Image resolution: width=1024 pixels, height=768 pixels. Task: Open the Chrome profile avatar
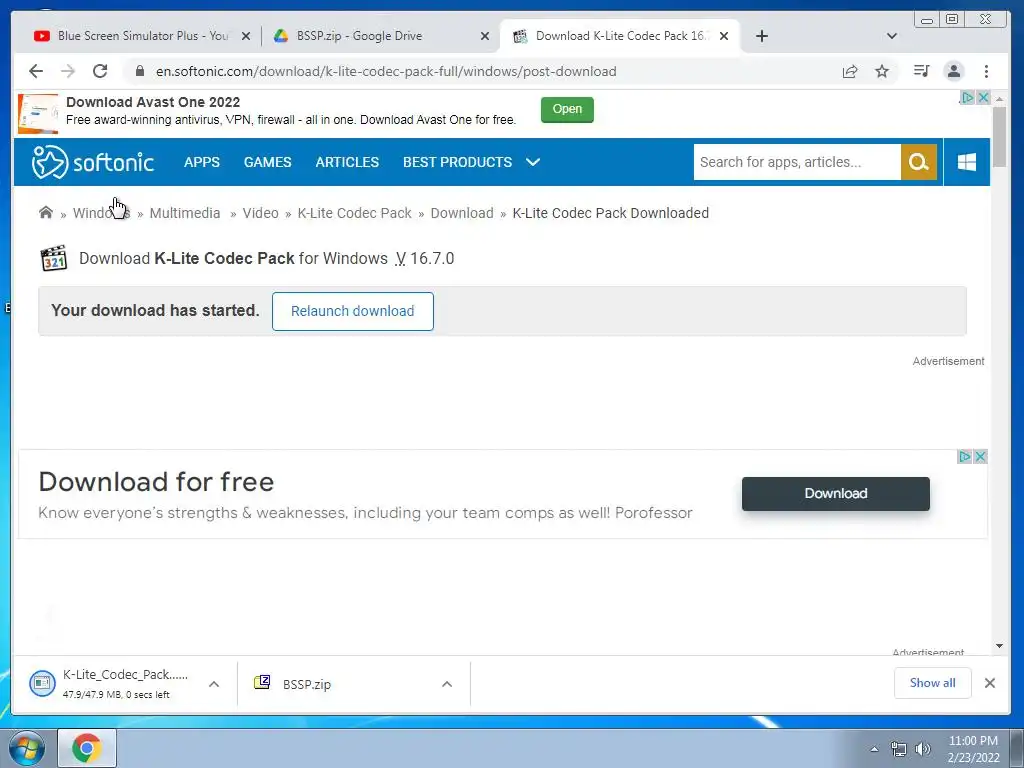coord(954,71)
